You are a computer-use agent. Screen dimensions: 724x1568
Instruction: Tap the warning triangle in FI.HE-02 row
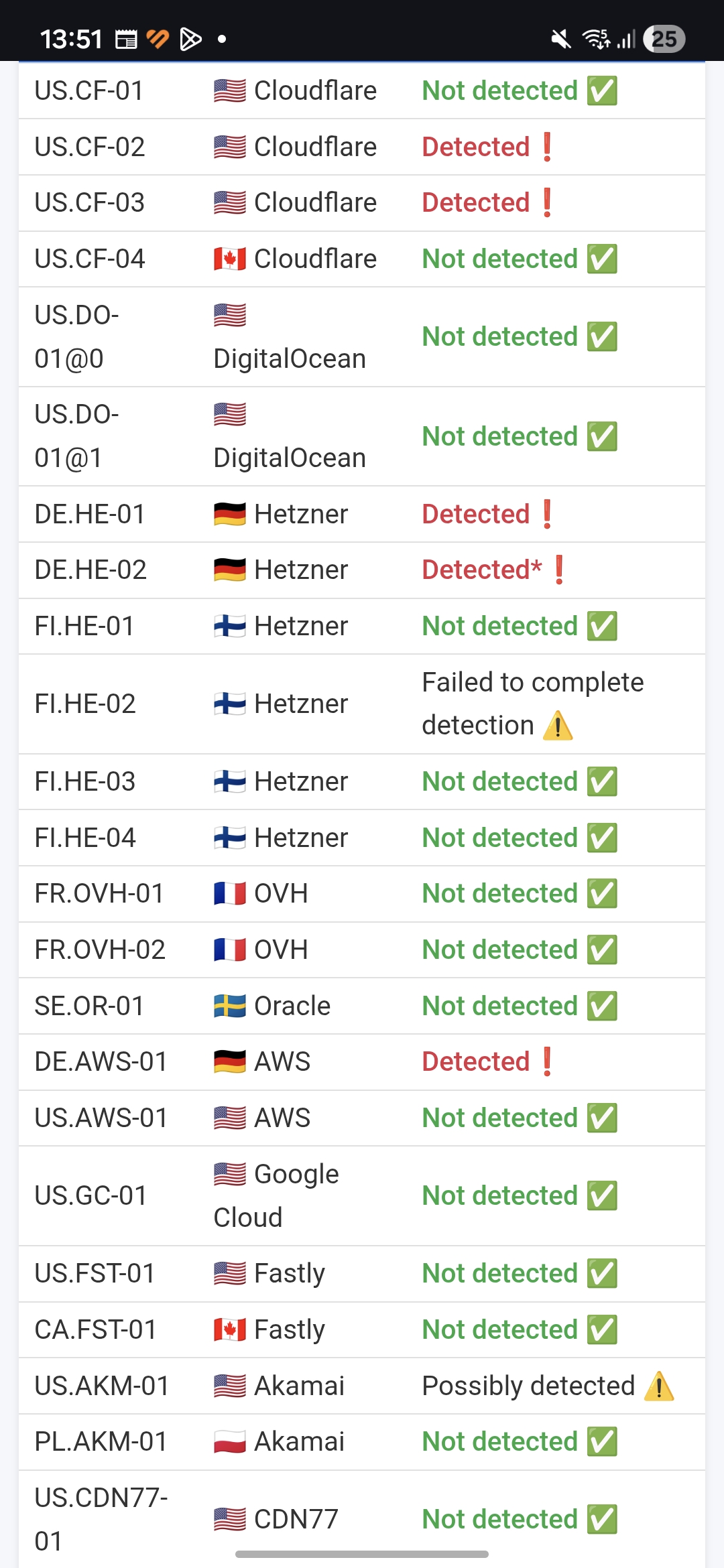558,726
